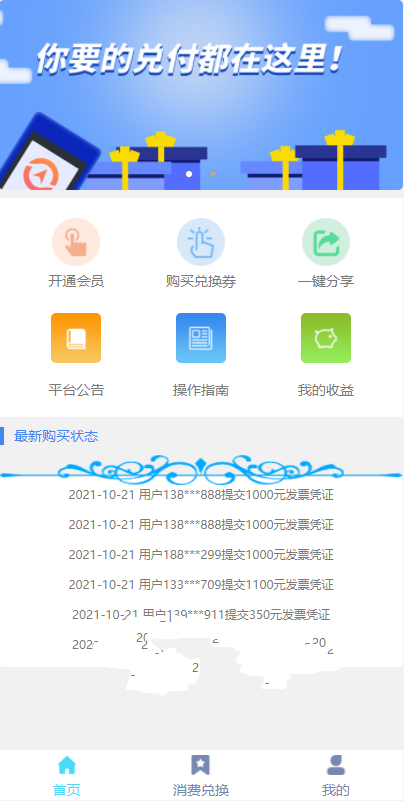Open the 你要的兑付都在这里 banner image
Viewport: 404px width, 801px height.
(201, 95)
